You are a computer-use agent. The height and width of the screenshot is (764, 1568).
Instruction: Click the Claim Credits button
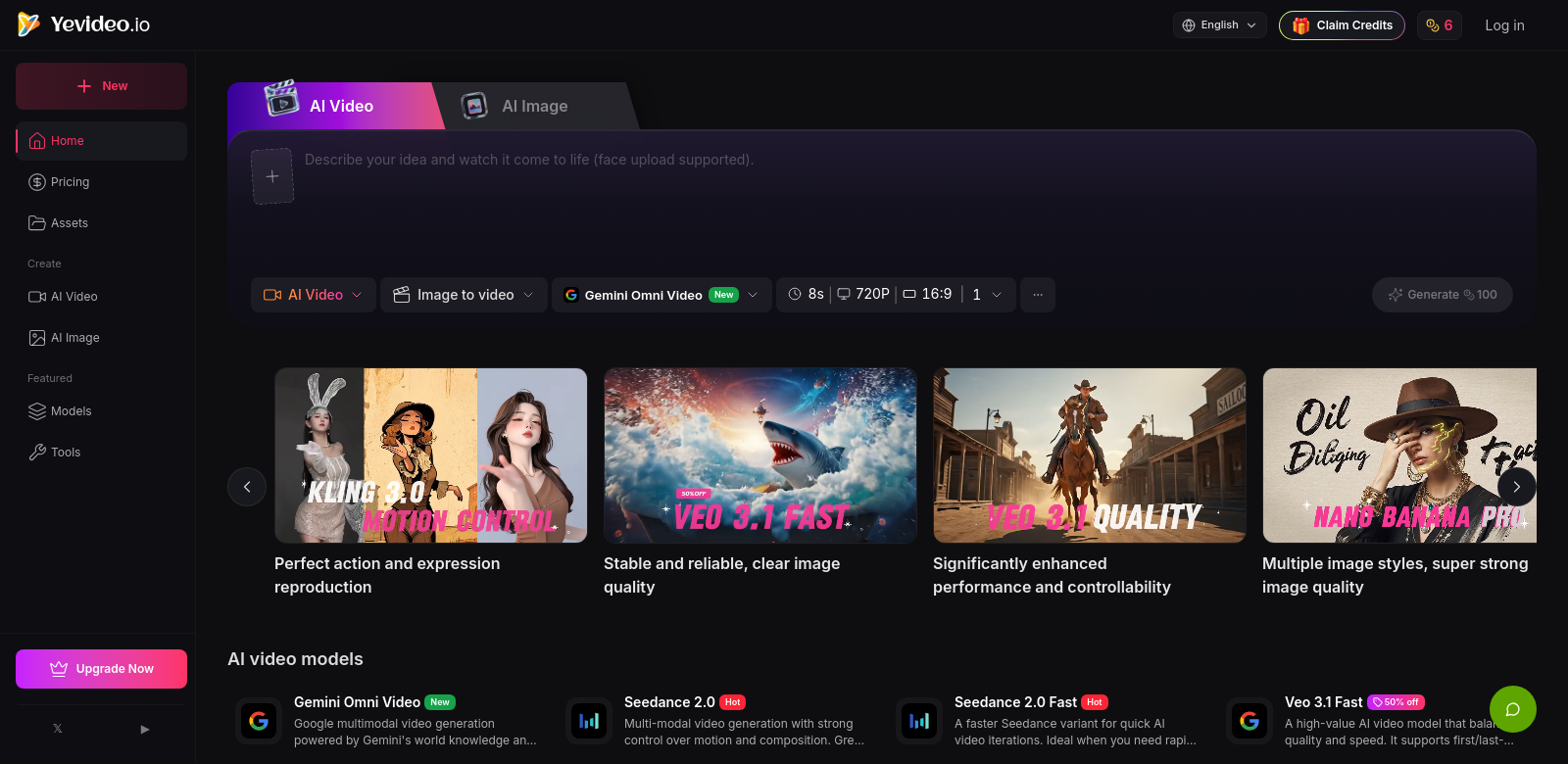pyautogui.click(x=1342, y=25)
